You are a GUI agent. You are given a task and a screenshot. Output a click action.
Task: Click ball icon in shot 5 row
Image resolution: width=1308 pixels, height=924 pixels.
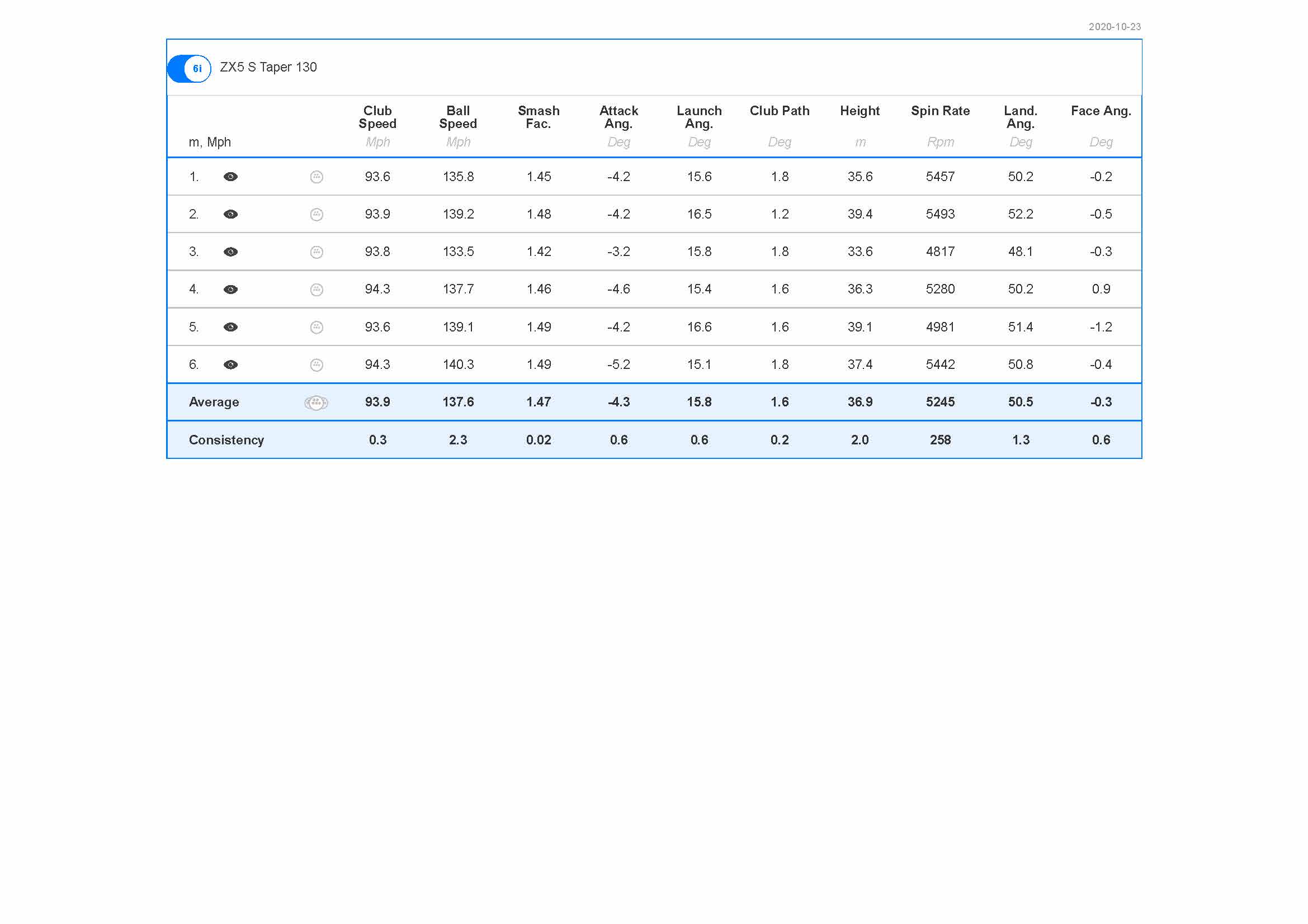coord(317,328)
